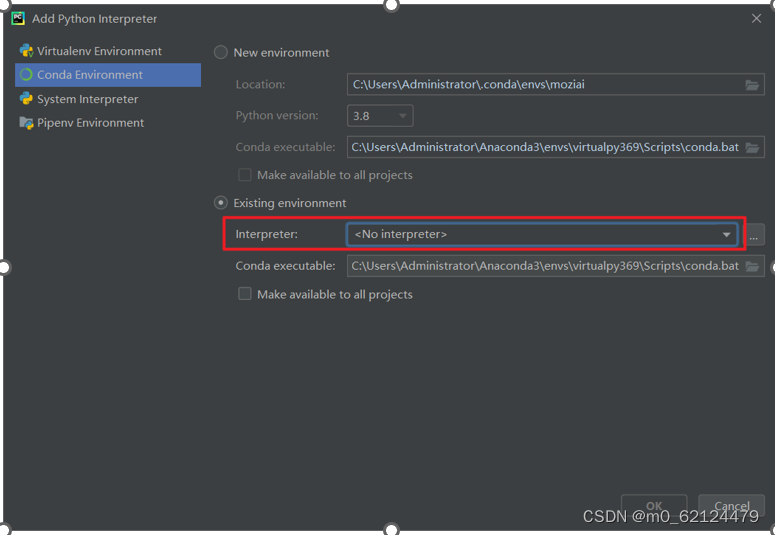Screen dimensions: 775x535
Task: Click the Interpreter ellipsis browse button
Action: click(753, 235)
